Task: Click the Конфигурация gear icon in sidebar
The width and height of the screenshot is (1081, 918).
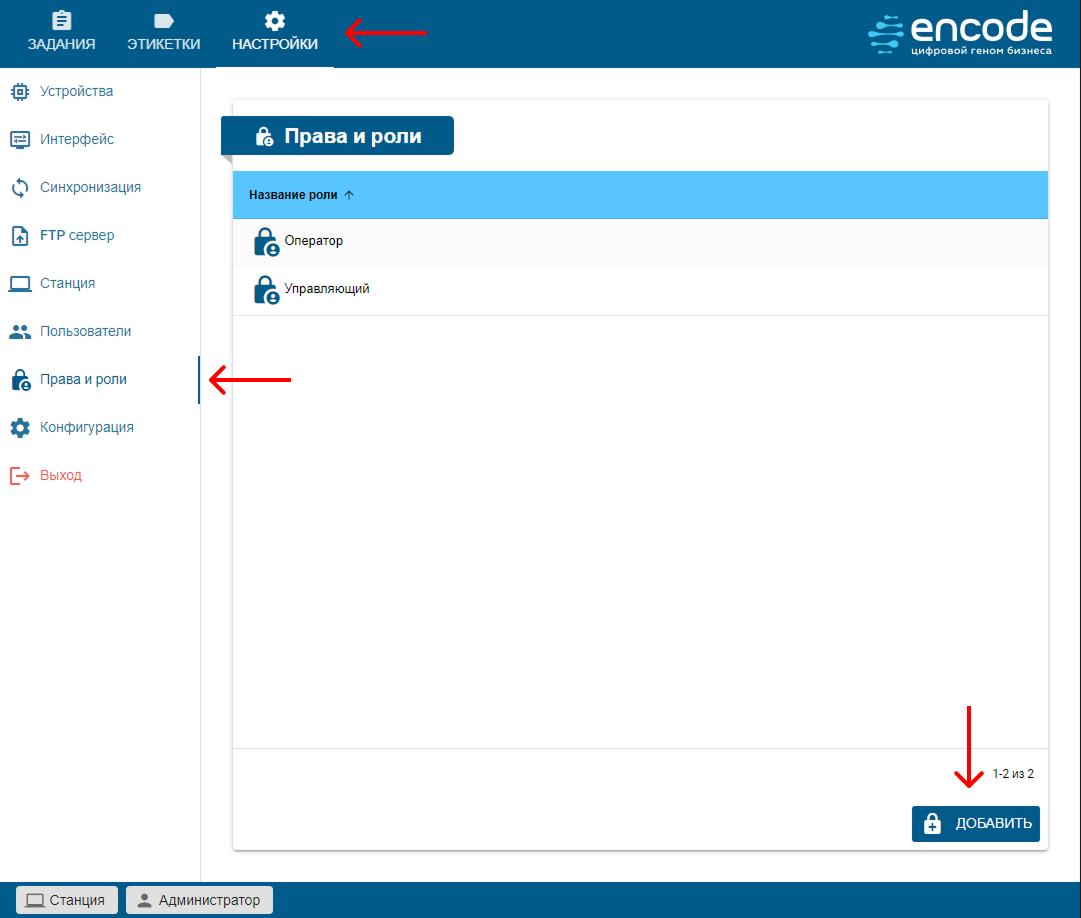Action: [20, 428]
